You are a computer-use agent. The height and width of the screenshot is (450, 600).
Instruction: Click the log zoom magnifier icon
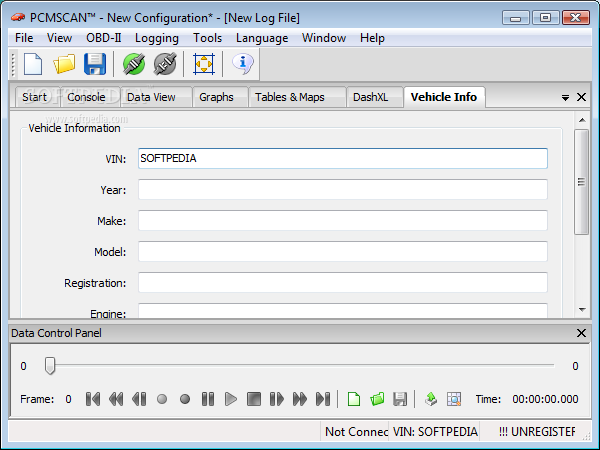(454, 399)
